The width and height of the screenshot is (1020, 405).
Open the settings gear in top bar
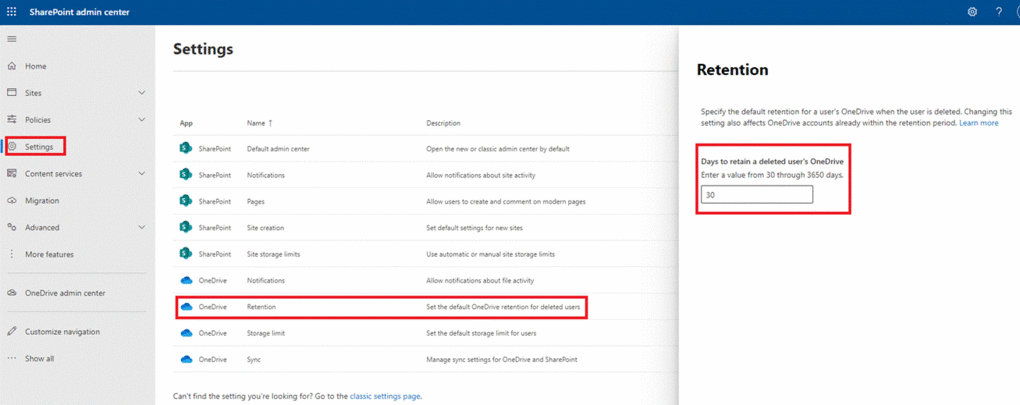pyautogui.click(x=973, y=12)
